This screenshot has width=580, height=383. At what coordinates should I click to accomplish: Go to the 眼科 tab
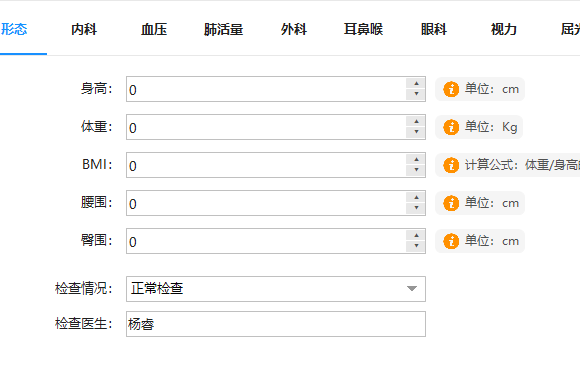point(434,29)
